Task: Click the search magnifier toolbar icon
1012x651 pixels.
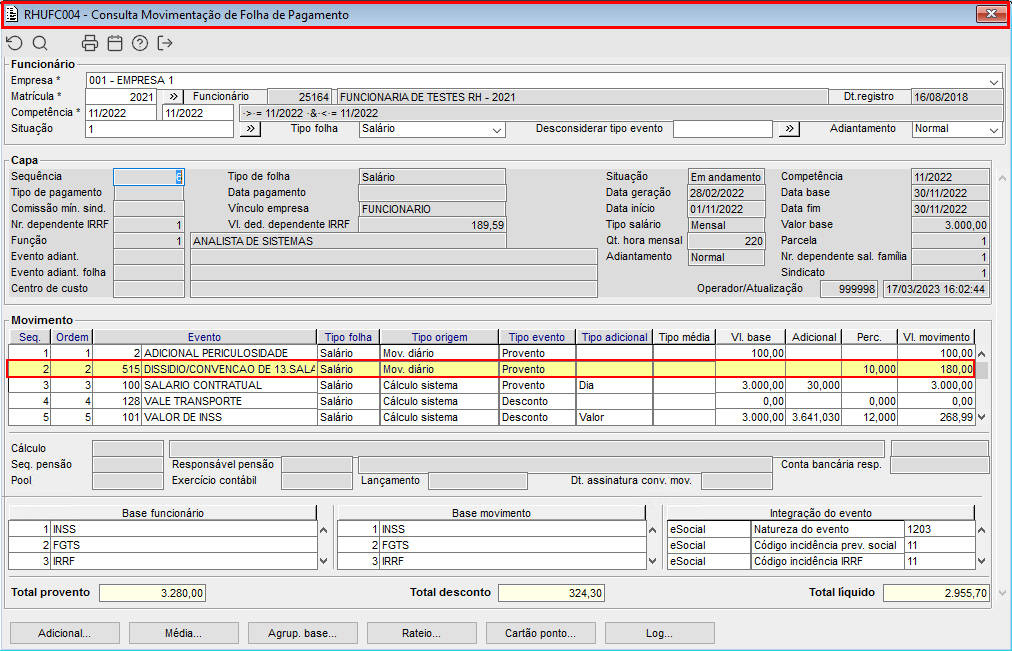Action: click(x=40, y=43)
